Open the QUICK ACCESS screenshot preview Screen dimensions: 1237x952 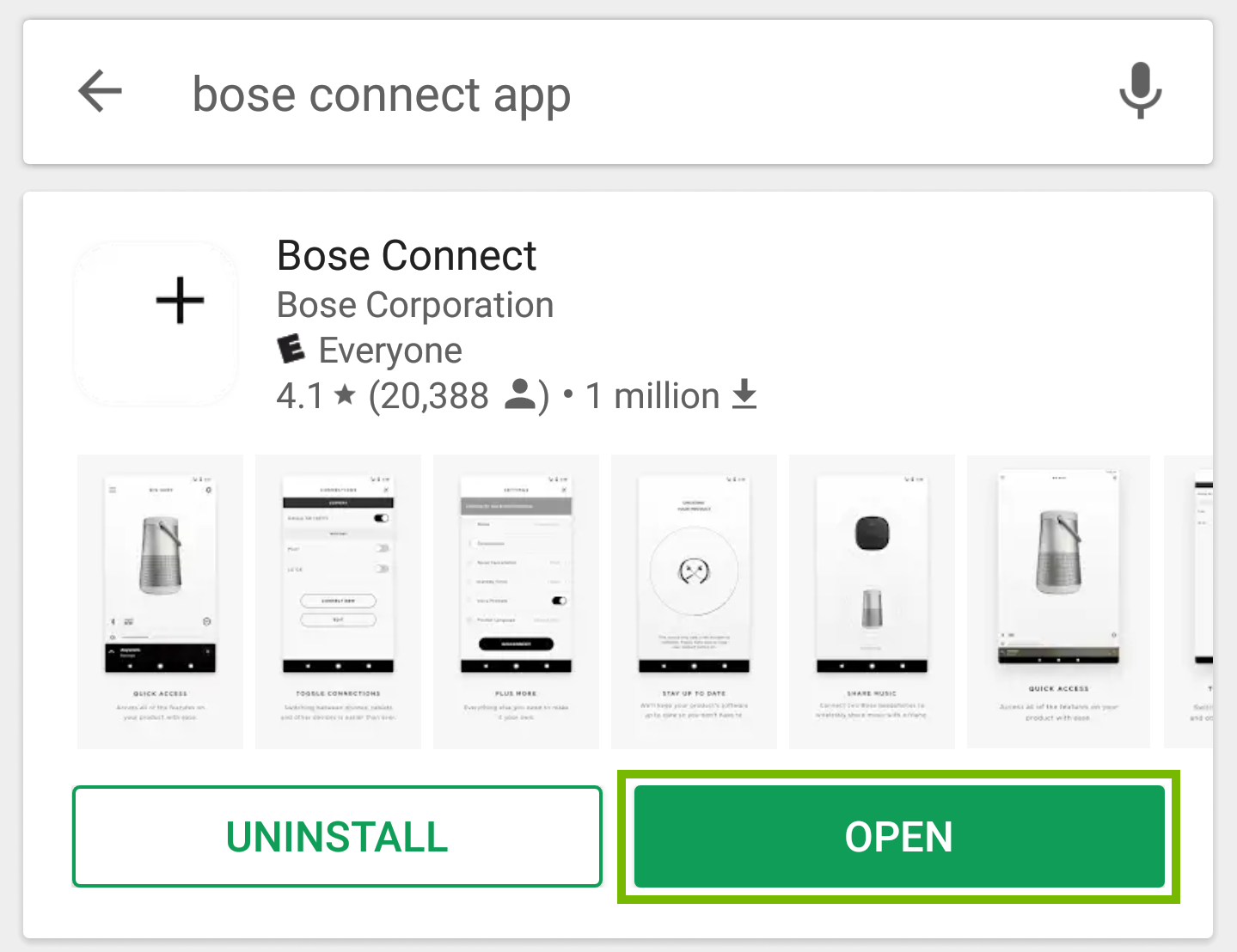[159, 601]
